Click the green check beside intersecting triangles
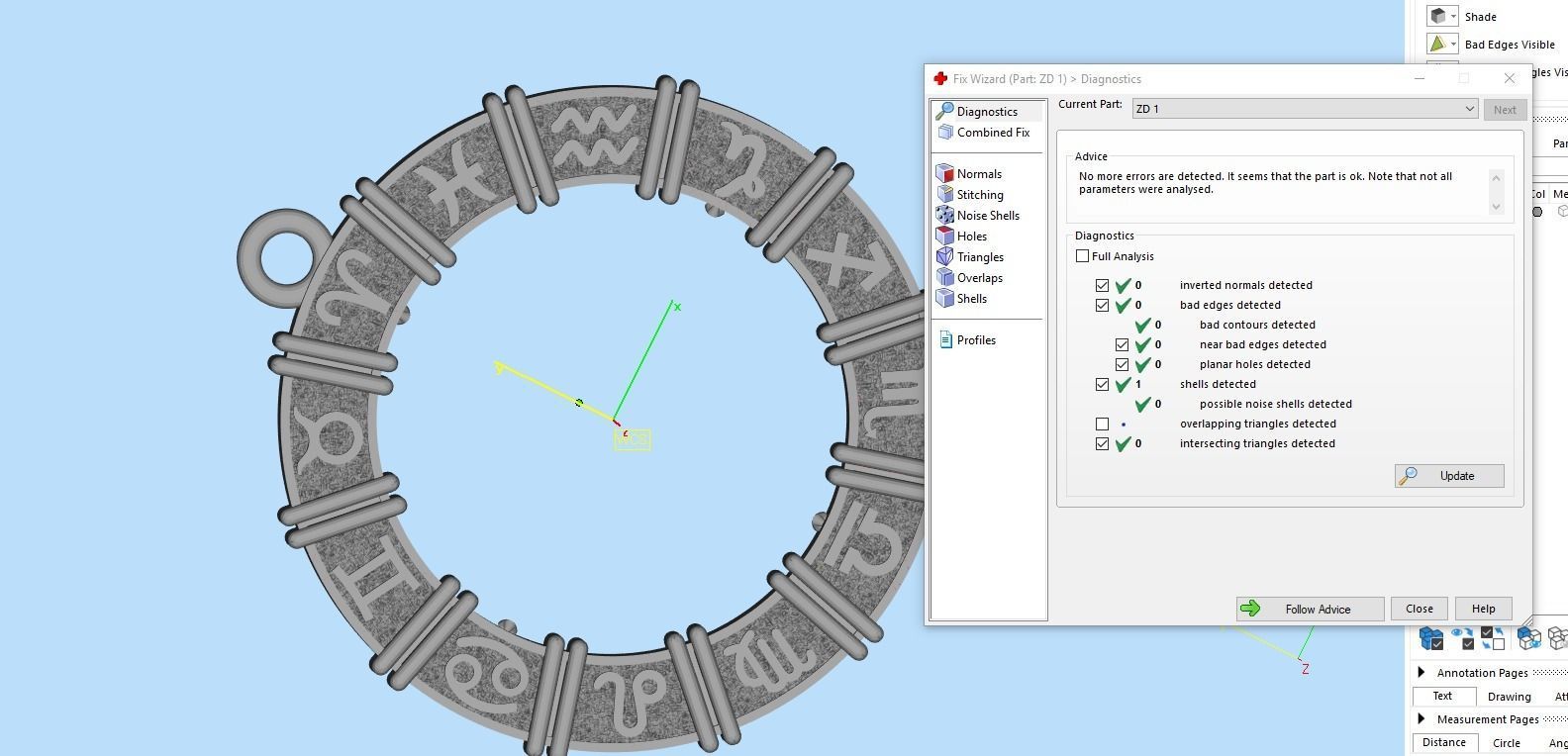 [x=1123, y=443]
